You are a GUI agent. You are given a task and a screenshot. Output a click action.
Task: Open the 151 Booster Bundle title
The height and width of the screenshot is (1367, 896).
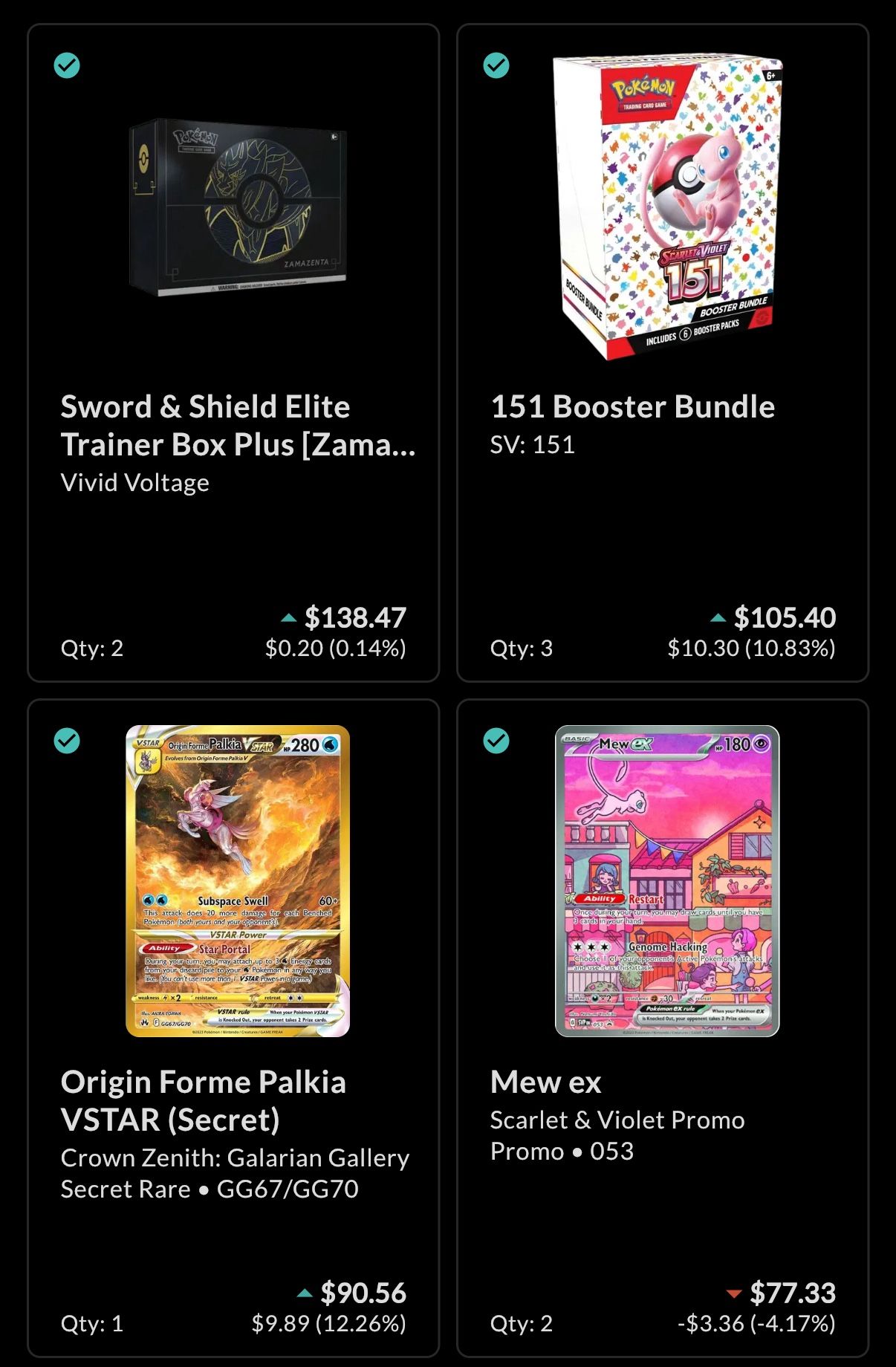pyautogui.click(x=632, y=407)
